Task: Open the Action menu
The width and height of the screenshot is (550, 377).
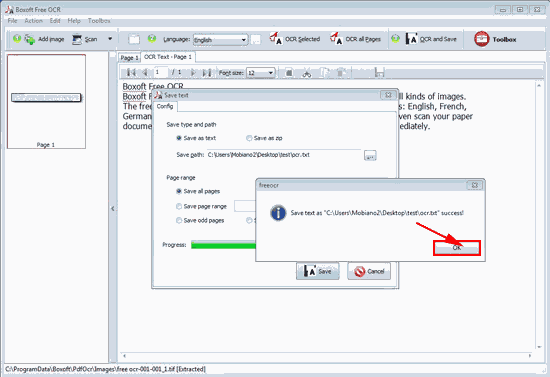Action: (33, 21)
